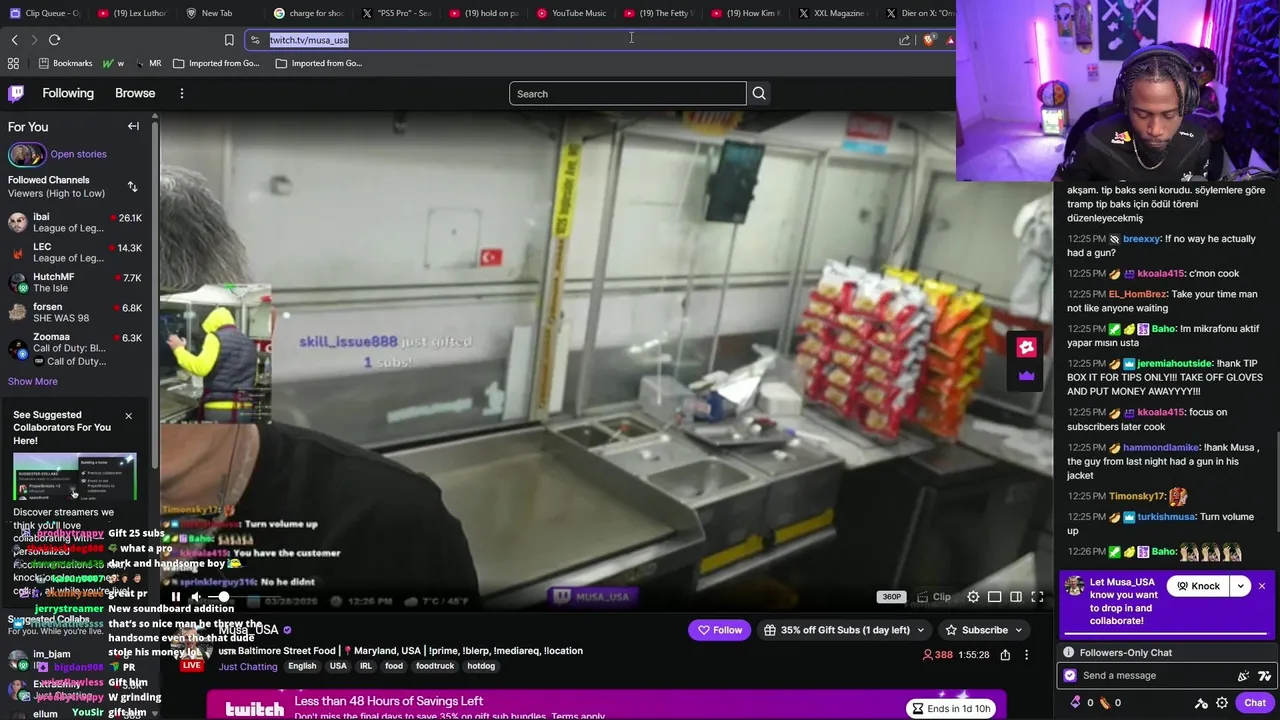This screenshot has height=720, width=1280.
Task: Share the Musa_USA stream
Action: click(1005, 655)
